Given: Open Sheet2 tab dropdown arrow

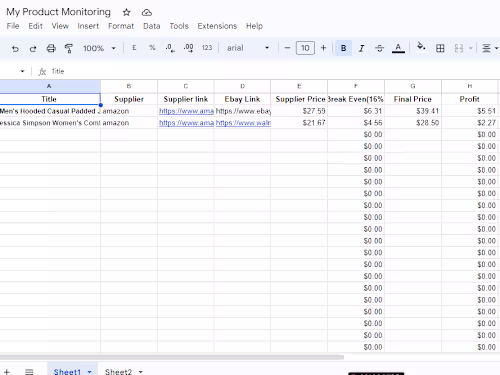Looking at the screenshot, I should coord(141,371).
